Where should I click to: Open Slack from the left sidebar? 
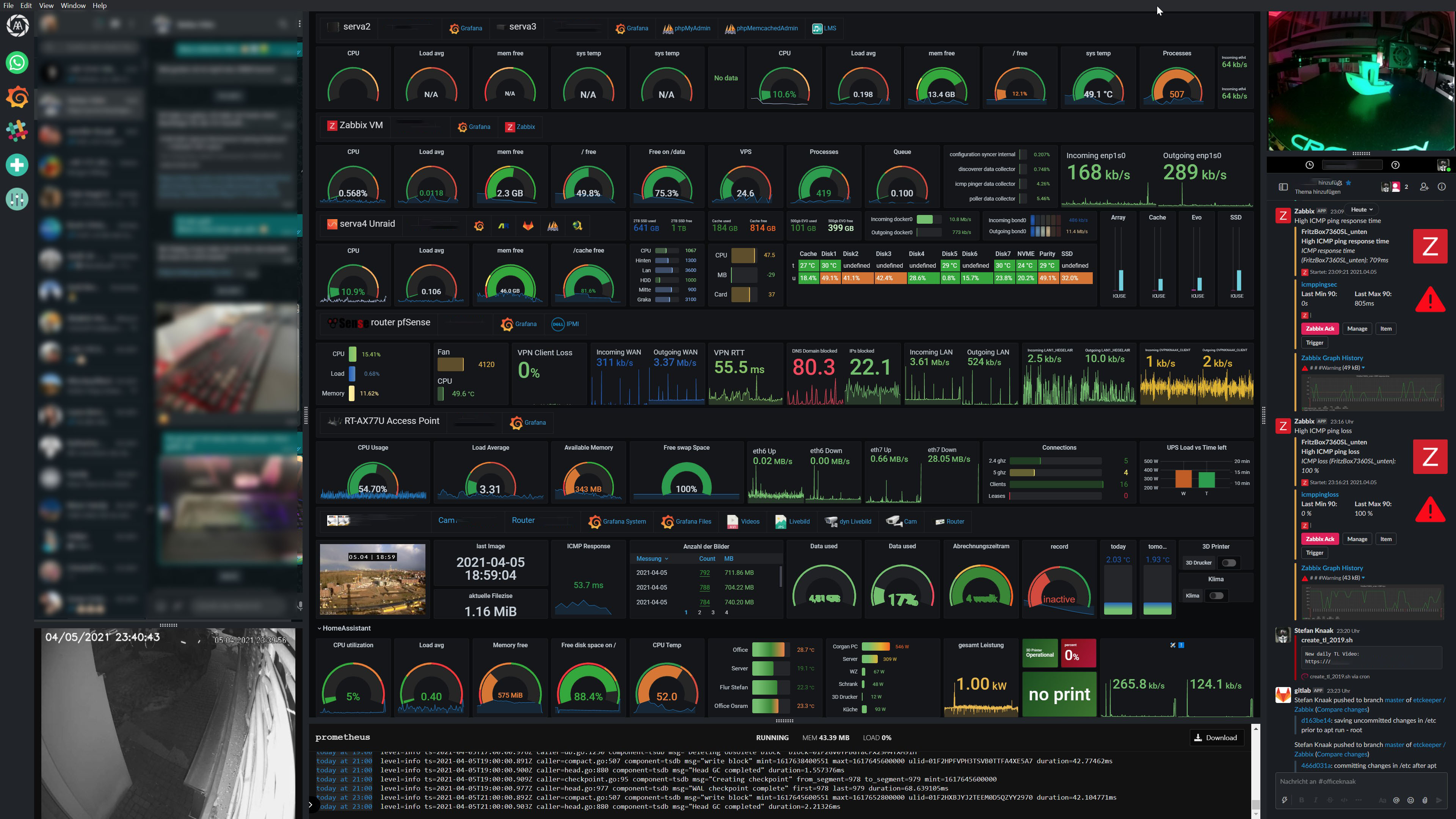click(x=17, y=130)
